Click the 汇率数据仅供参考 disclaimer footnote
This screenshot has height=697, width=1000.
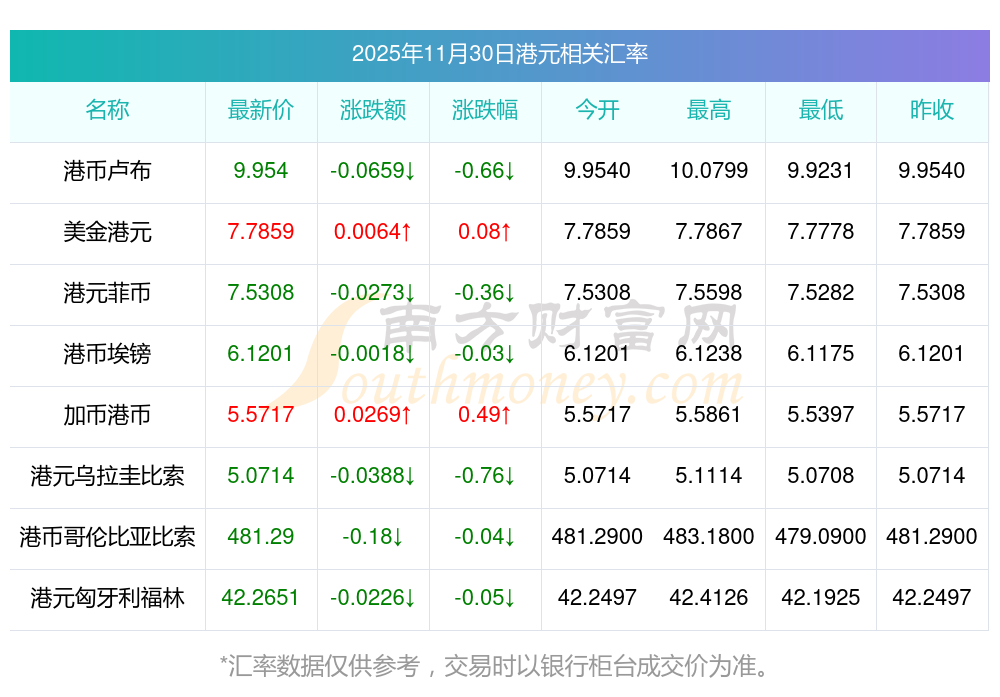coord(495,665)
